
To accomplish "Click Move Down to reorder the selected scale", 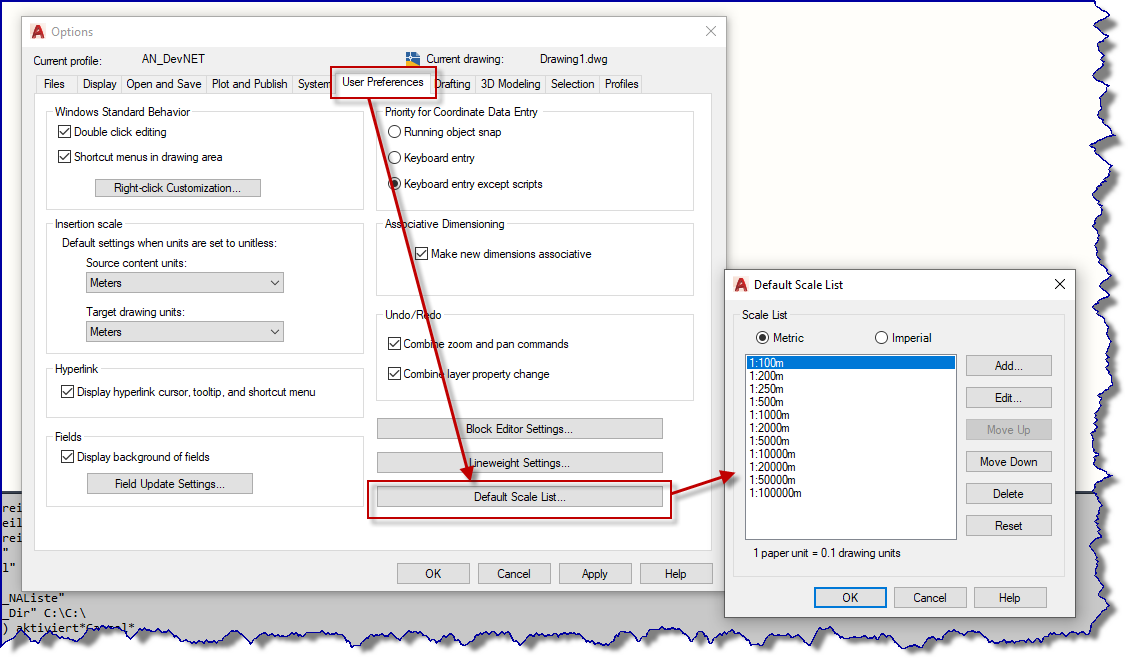I will 1008,461.
